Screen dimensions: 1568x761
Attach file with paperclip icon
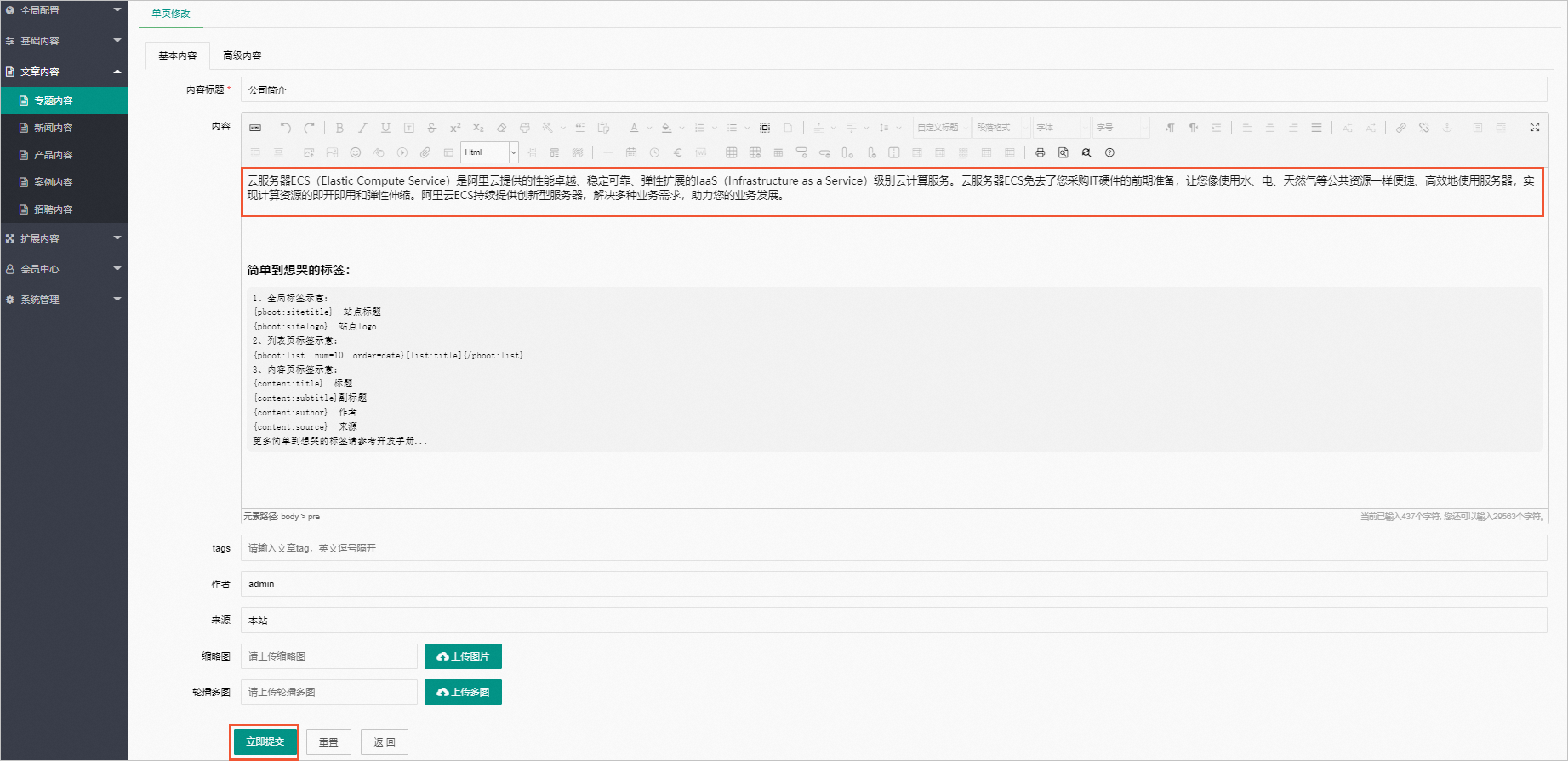pyautogui.click(x=425, y=152)
